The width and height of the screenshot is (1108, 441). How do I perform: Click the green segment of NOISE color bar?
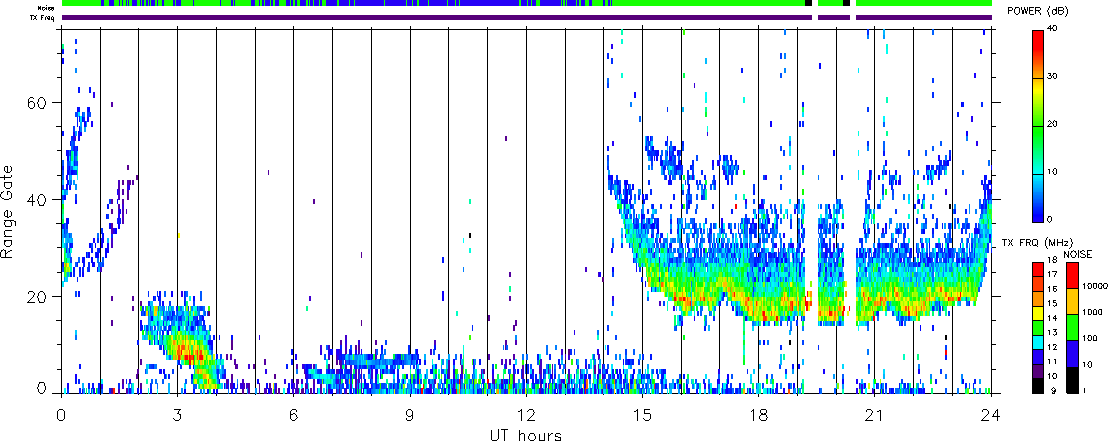tap(1071, 327)
